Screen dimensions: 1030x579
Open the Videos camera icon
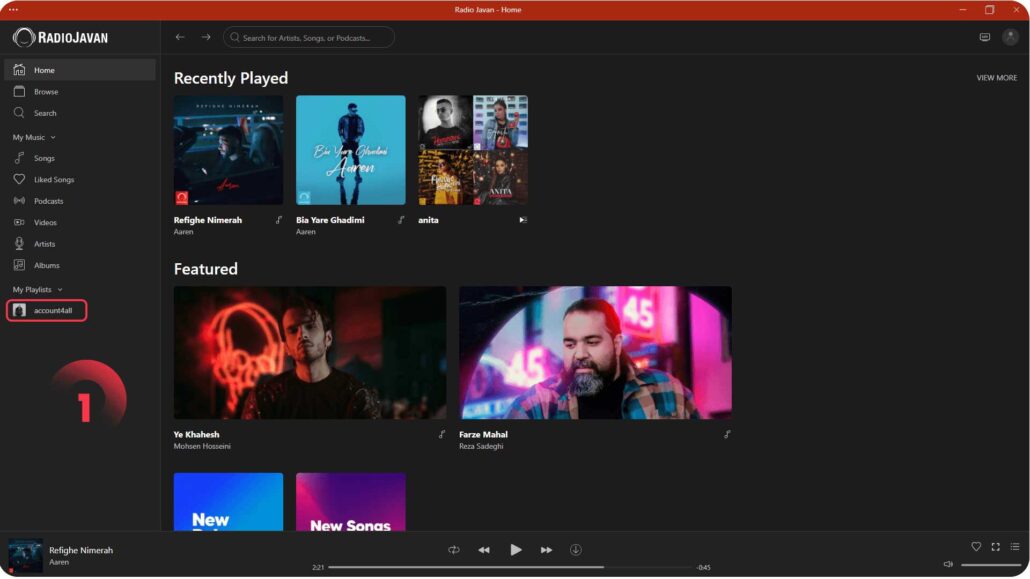click(x=19, y=222)
